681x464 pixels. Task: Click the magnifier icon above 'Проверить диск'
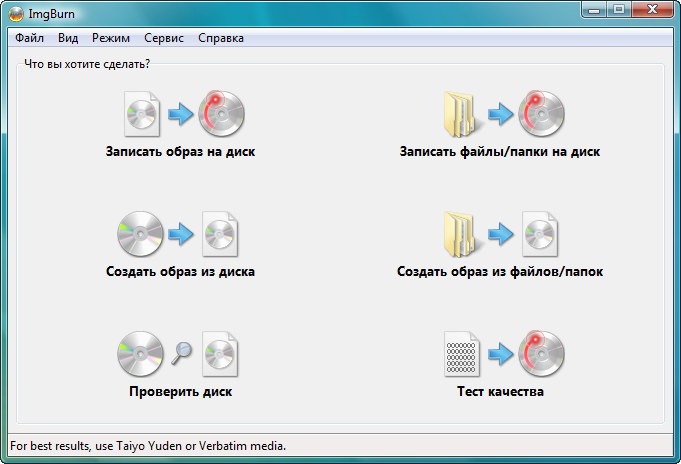tap(180, 353)
